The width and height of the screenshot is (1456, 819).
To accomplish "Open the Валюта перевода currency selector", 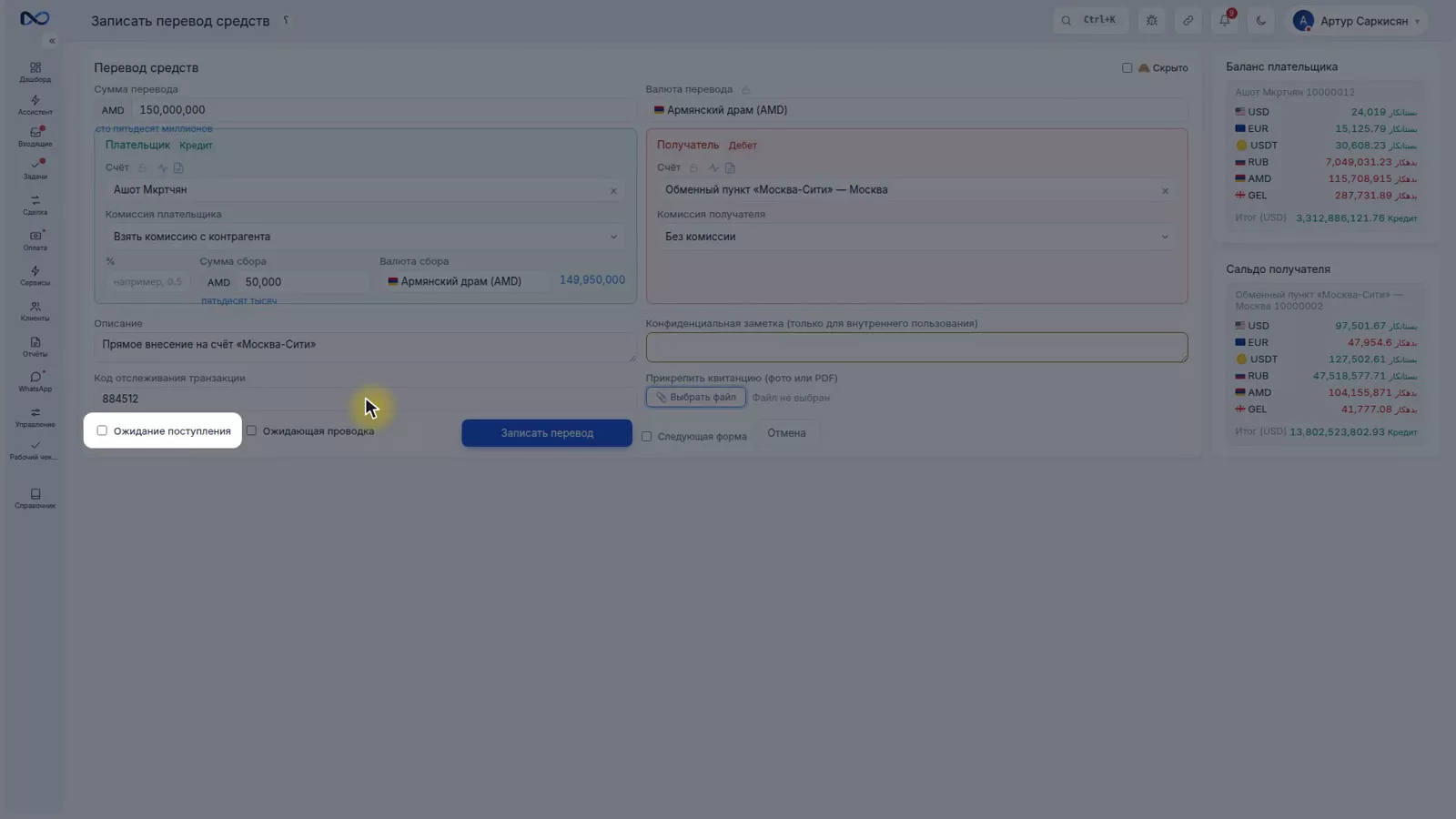I will (916, 110).
